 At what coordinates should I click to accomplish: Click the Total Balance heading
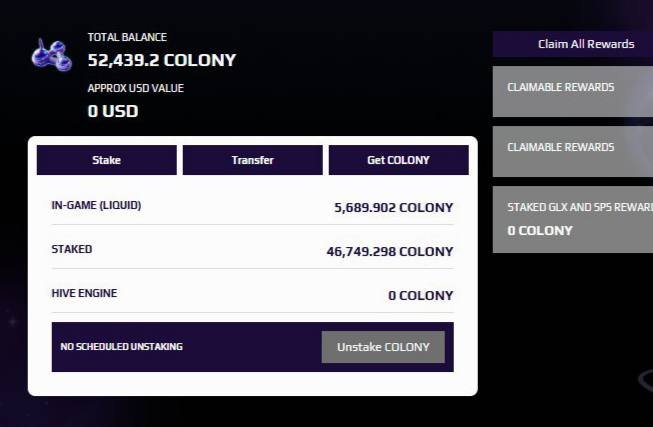tap(127, 37)
